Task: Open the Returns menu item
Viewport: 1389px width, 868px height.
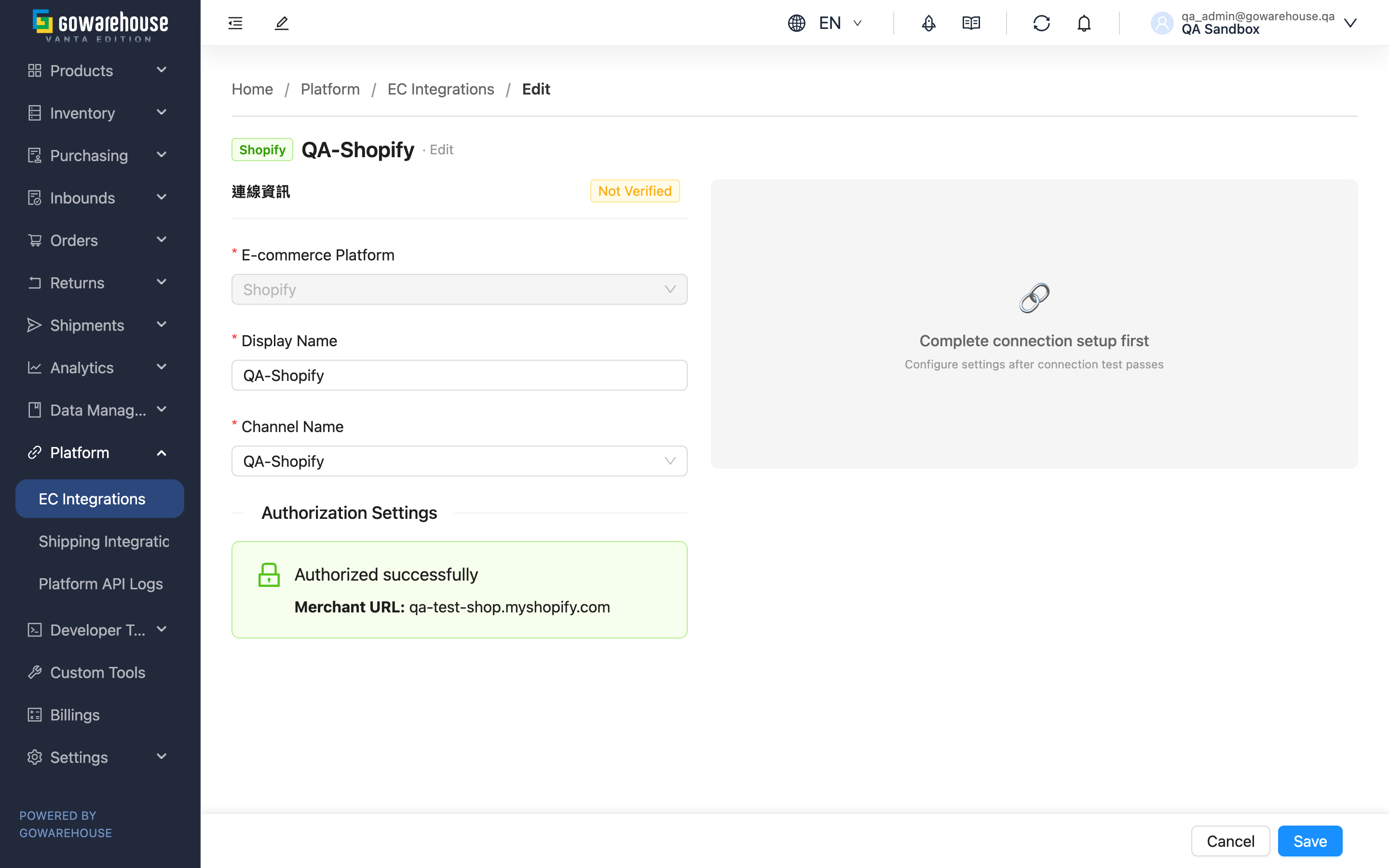Action: pyautogui.click(x=99, y=283)
